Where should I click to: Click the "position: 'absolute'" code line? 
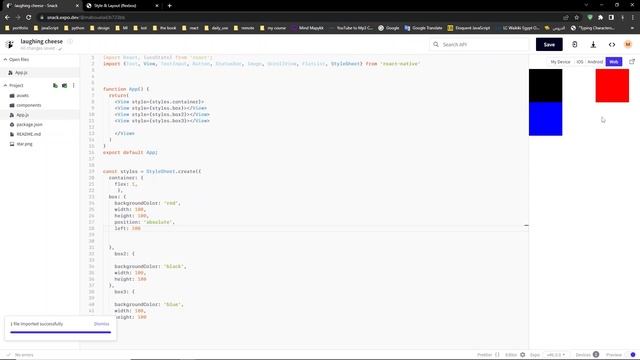click(144, 222)
